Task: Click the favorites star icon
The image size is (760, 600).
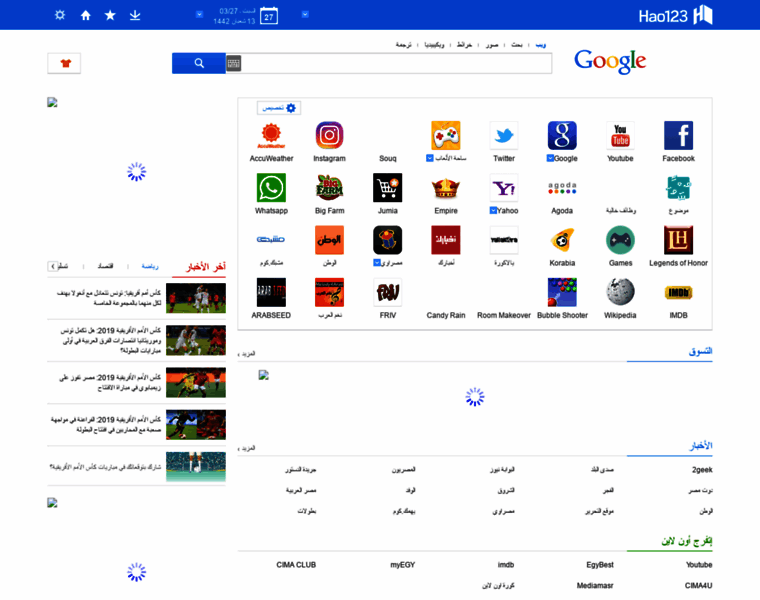Action: click(110, 16)
